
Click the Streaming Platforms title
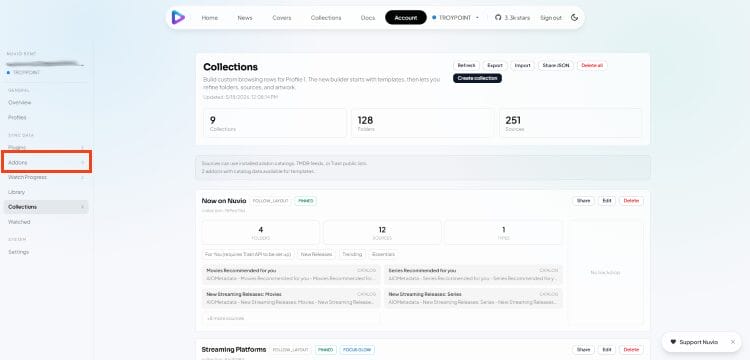pyautogui.click(x=233, y=349)
